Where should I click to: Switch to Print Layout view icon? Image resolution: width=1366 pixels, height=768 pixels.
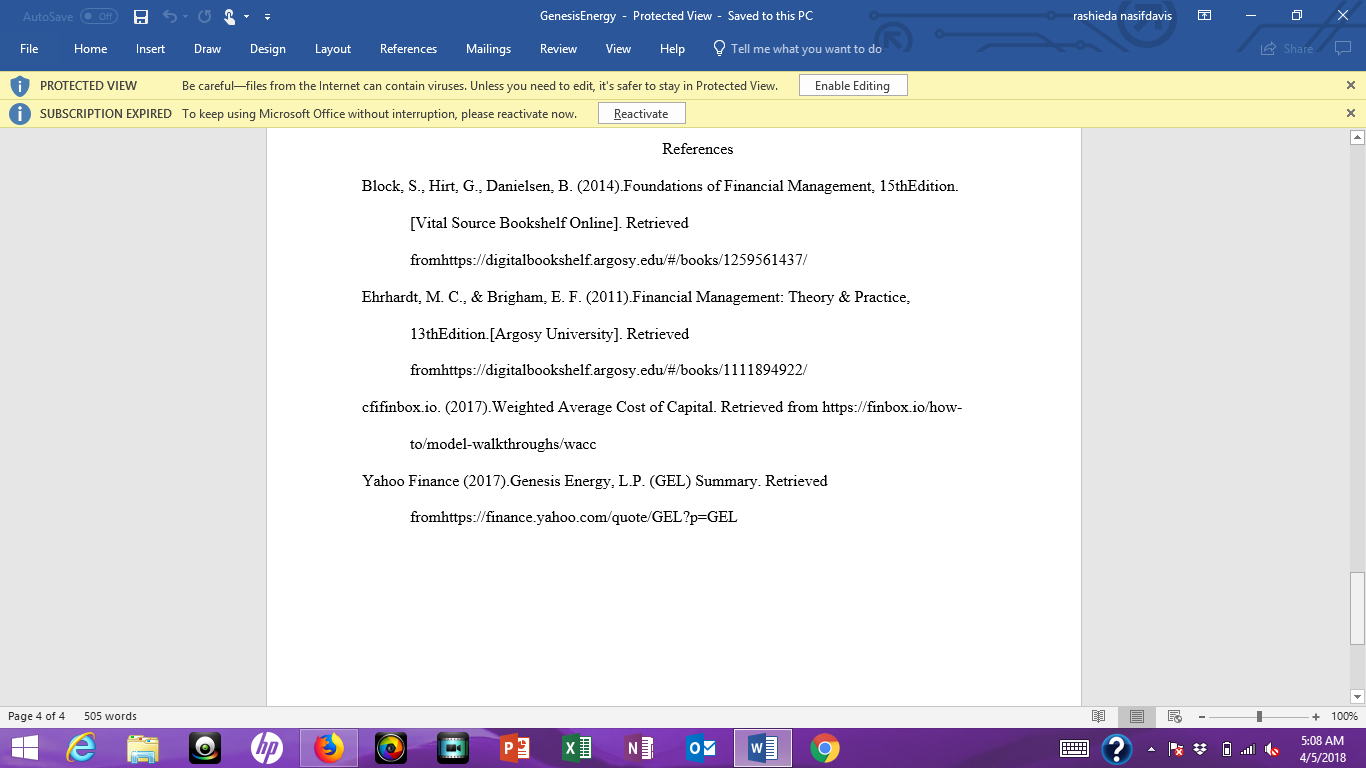point(1137,716)
